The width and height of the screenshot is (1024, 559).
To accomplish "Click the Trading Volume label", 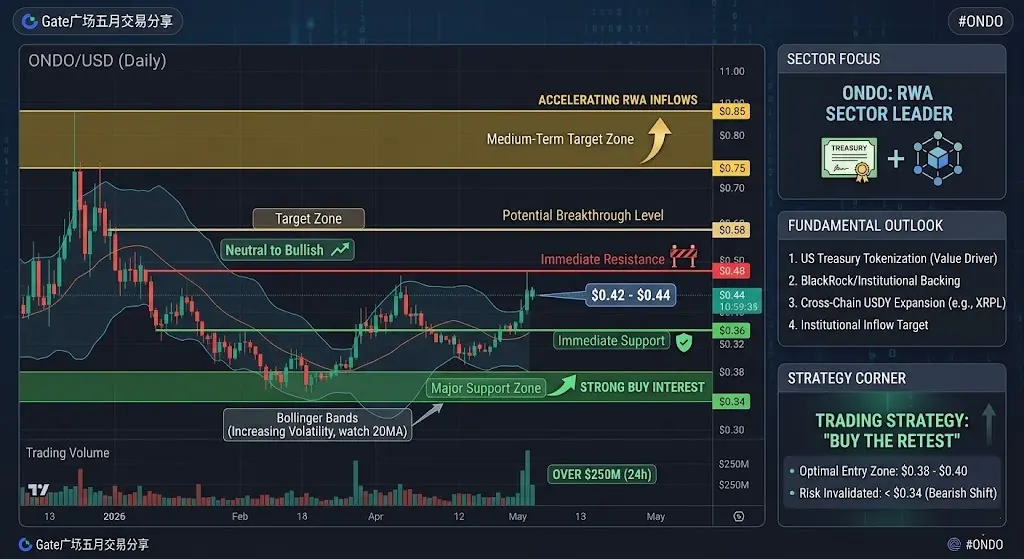I will [68, 453].
